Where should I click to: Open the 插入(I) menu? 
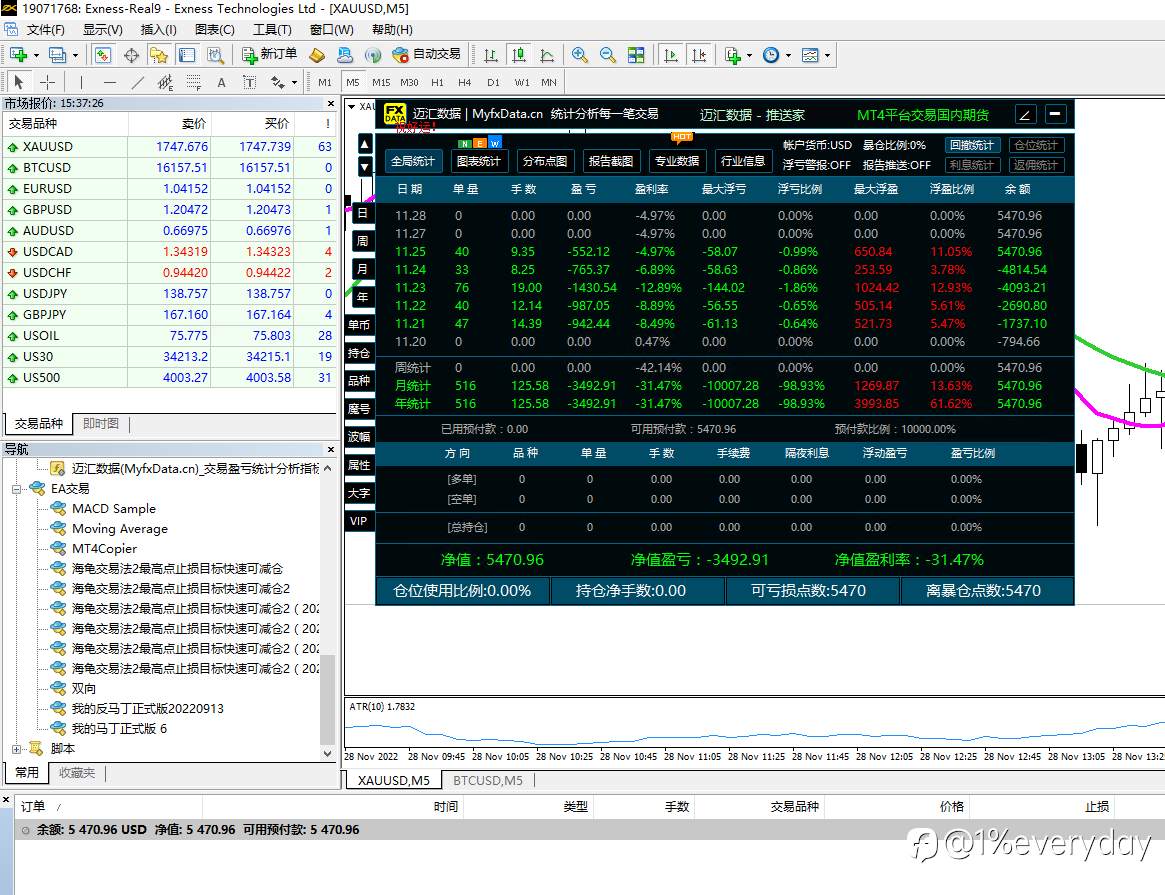click(x=158, y=30)
